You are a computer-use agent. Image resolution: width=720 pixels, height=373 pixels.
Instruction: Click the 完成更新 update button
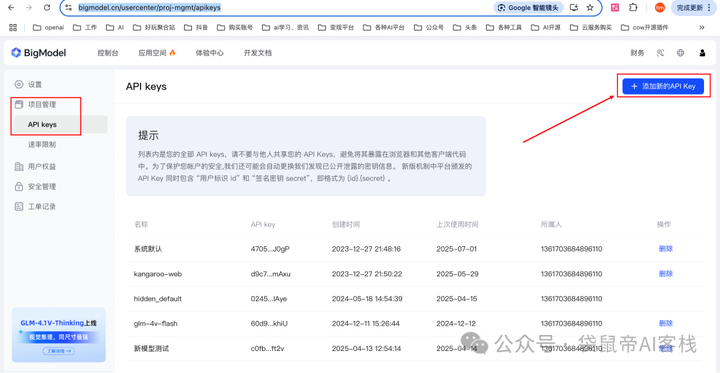coord(690,7)
